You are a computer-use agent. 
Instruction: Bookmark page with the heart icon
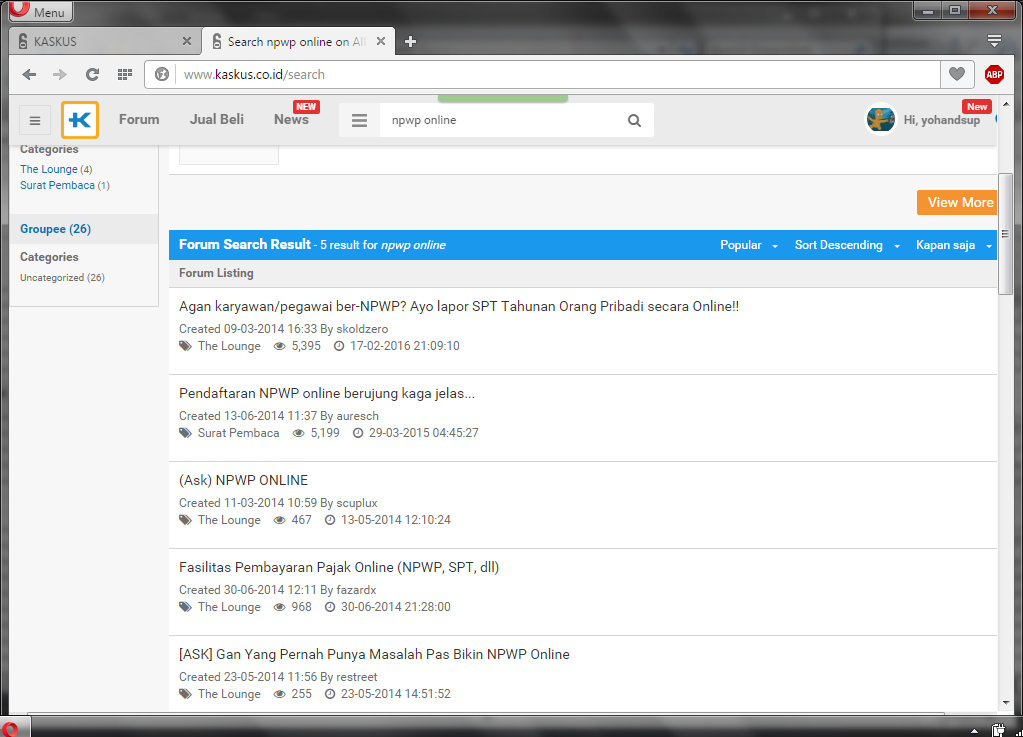[956, 74]
